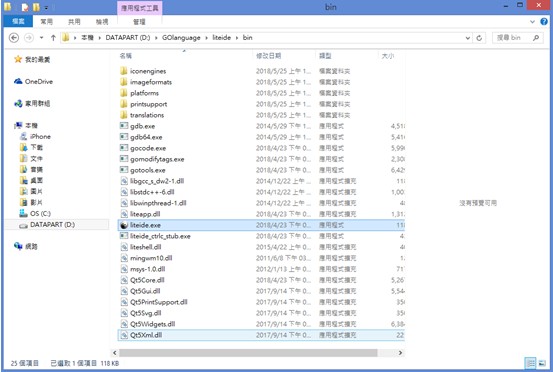The height and width of the screenshot is (372, 553).
Task: Select the liteide_ctrlc_stub.exe icon
Action: [x=124, y=236]
